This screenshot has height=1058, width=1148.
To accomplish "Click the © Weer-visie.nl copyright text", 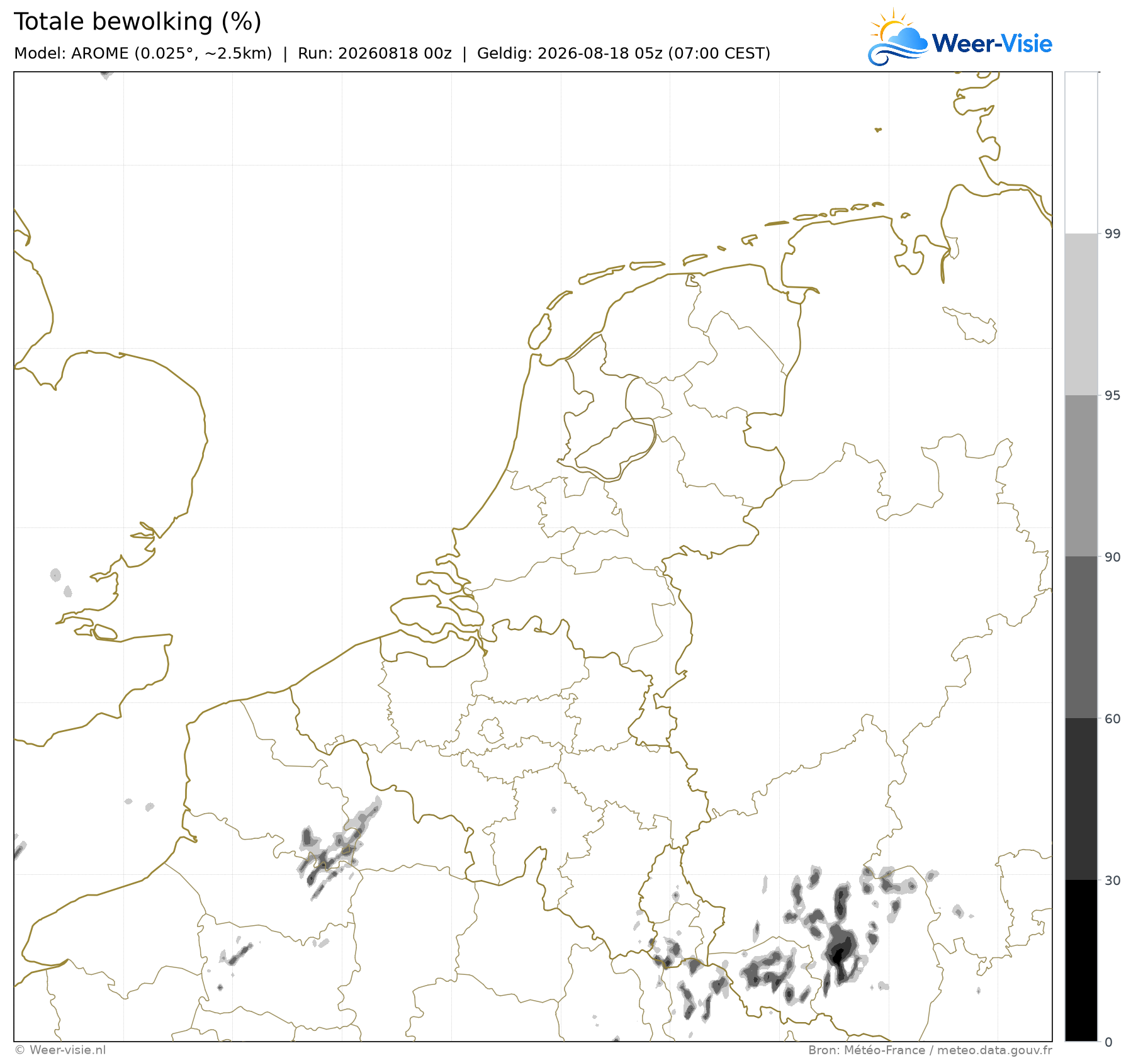I will coord(60,1050).
